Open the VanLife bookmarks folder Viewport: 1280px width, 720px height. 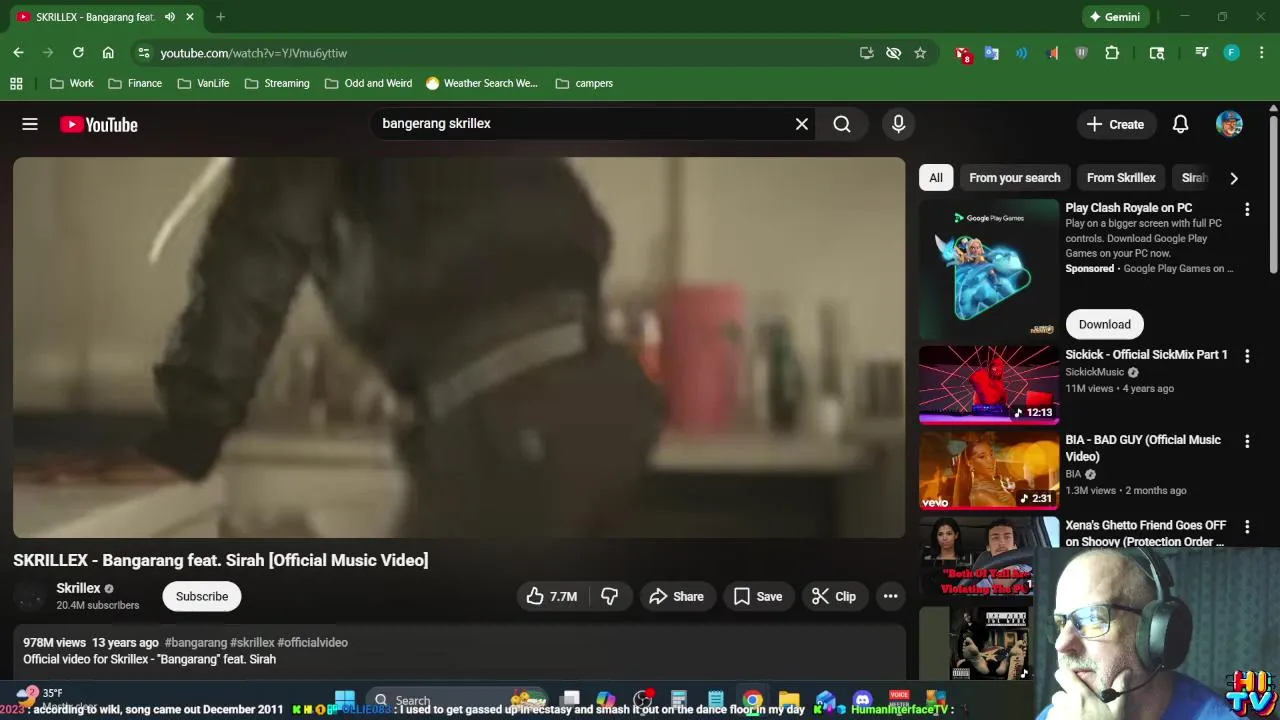tap(203, 83)
